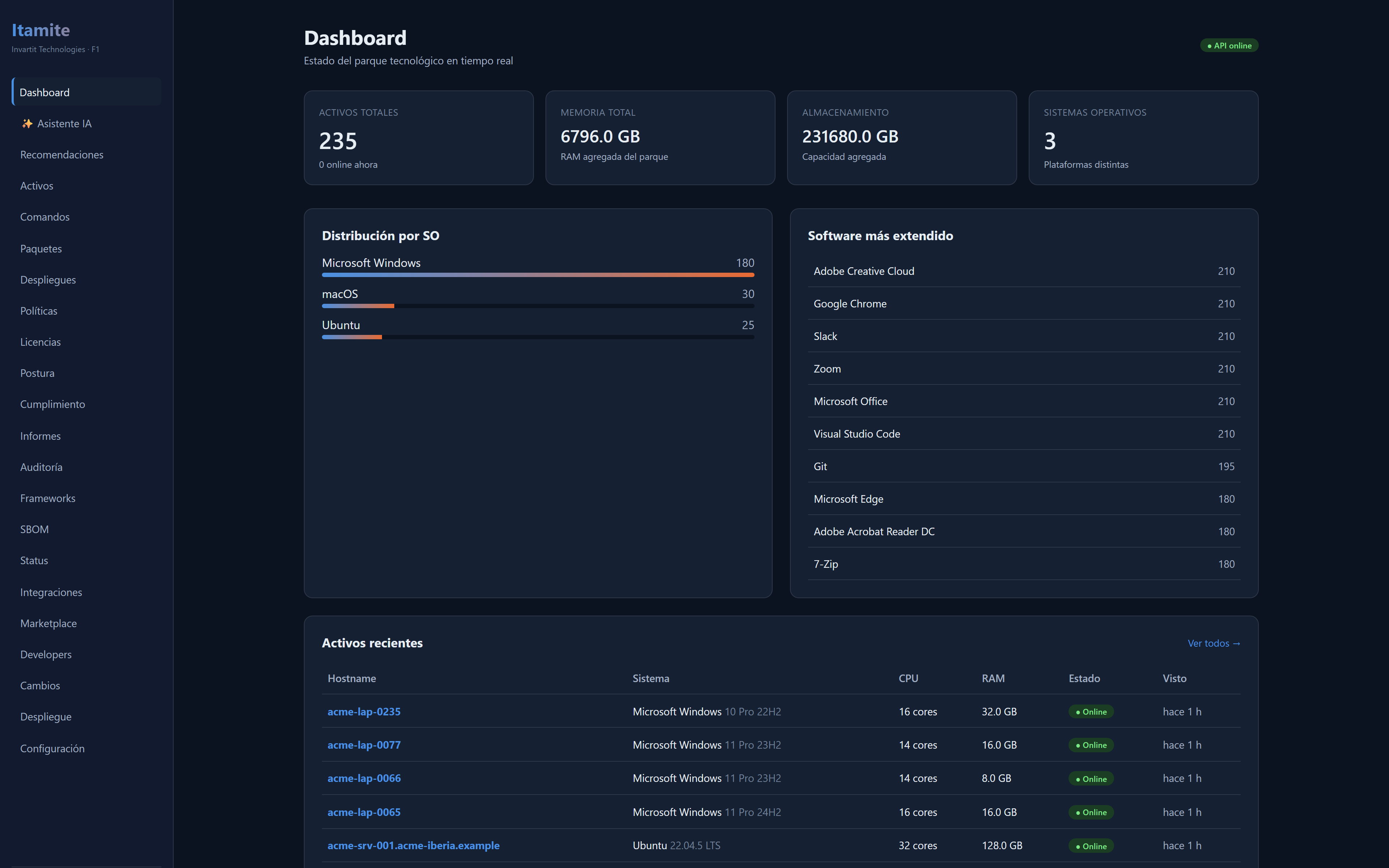
Task: Click the Ver todos link
Action: [1213, 643]
